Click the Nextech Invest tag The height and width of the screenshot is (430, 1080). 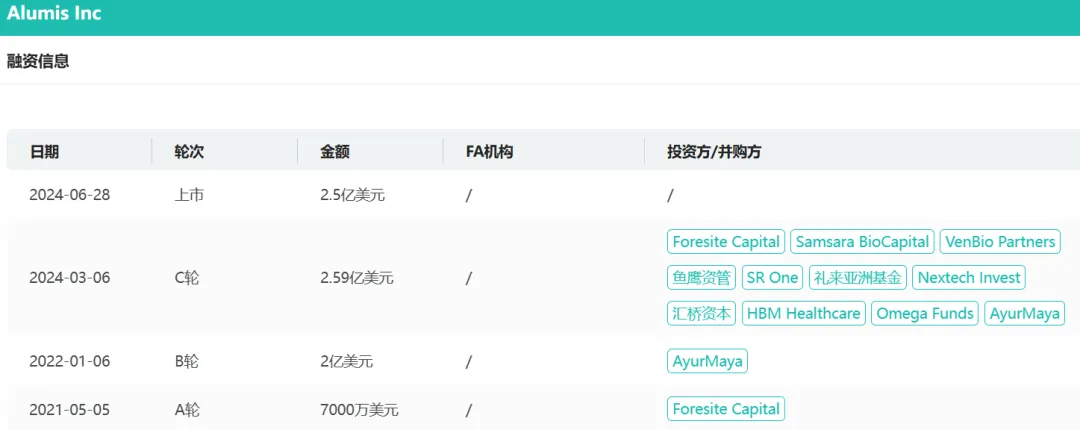(x=969, y=278)
